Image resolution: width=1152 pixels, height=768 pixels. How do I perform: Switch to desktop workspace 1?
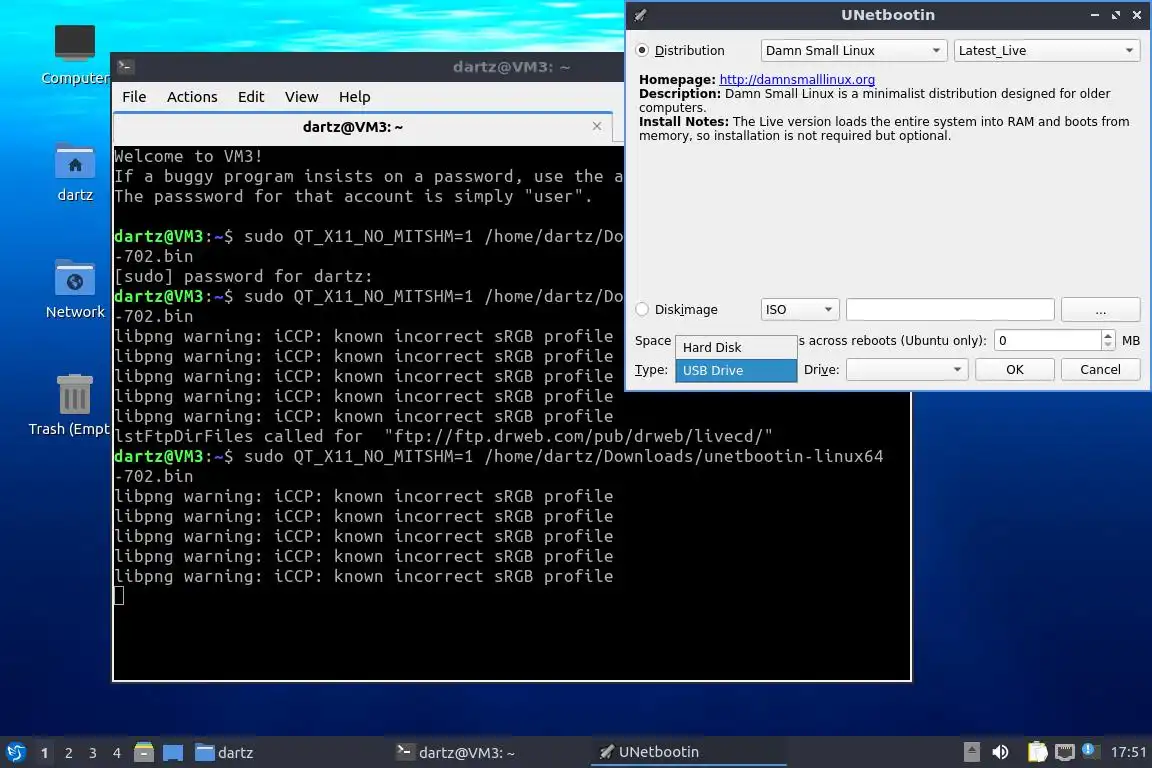pyautogui.click(x=44, y=753)
